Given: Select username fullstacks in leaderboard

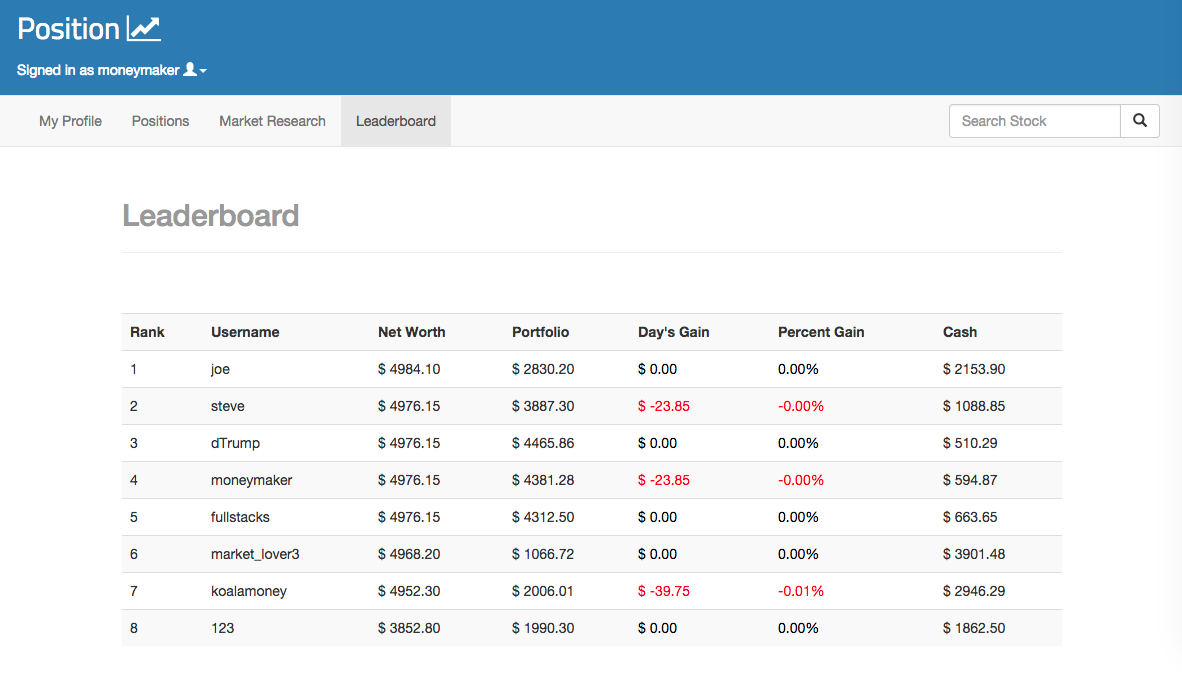Looking at the screenshot, I should click(240, 517).
